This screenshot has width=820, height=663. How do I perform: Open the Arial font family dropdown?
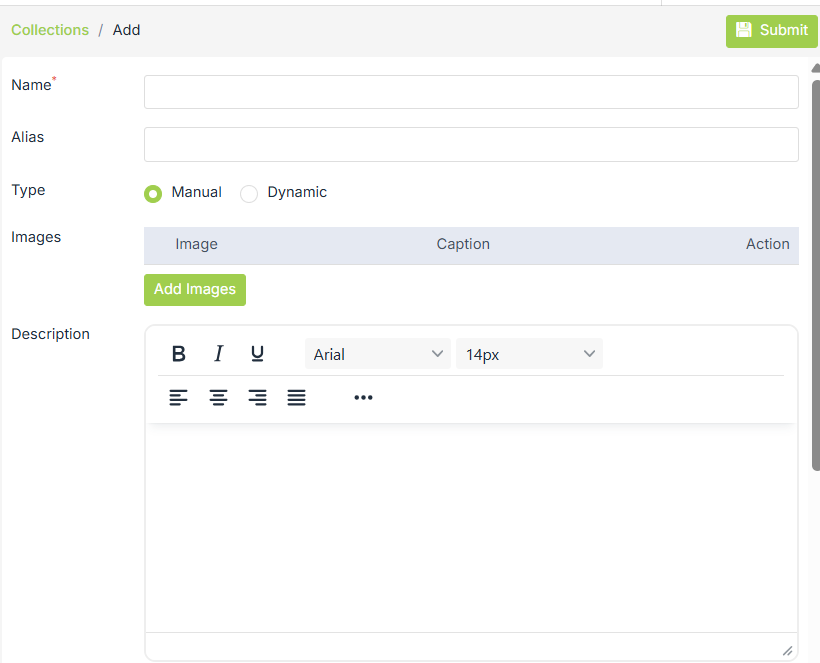click(x=378, y=354)
